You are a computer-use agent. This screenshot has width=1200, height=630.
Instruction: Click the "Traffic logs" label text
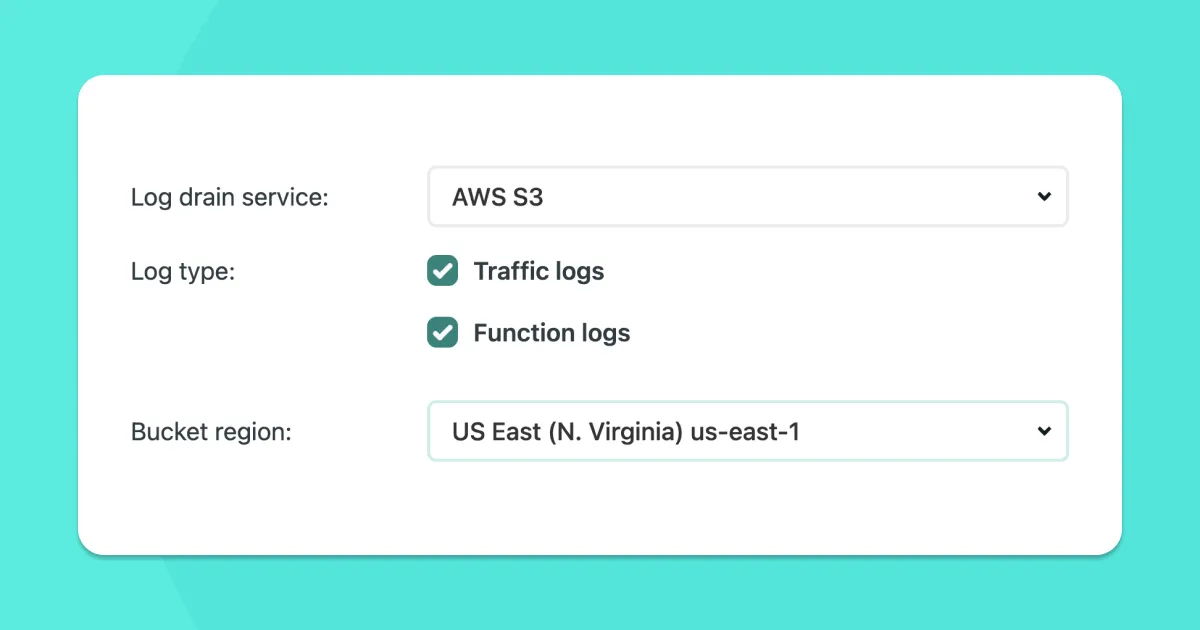tap(538, 271)
